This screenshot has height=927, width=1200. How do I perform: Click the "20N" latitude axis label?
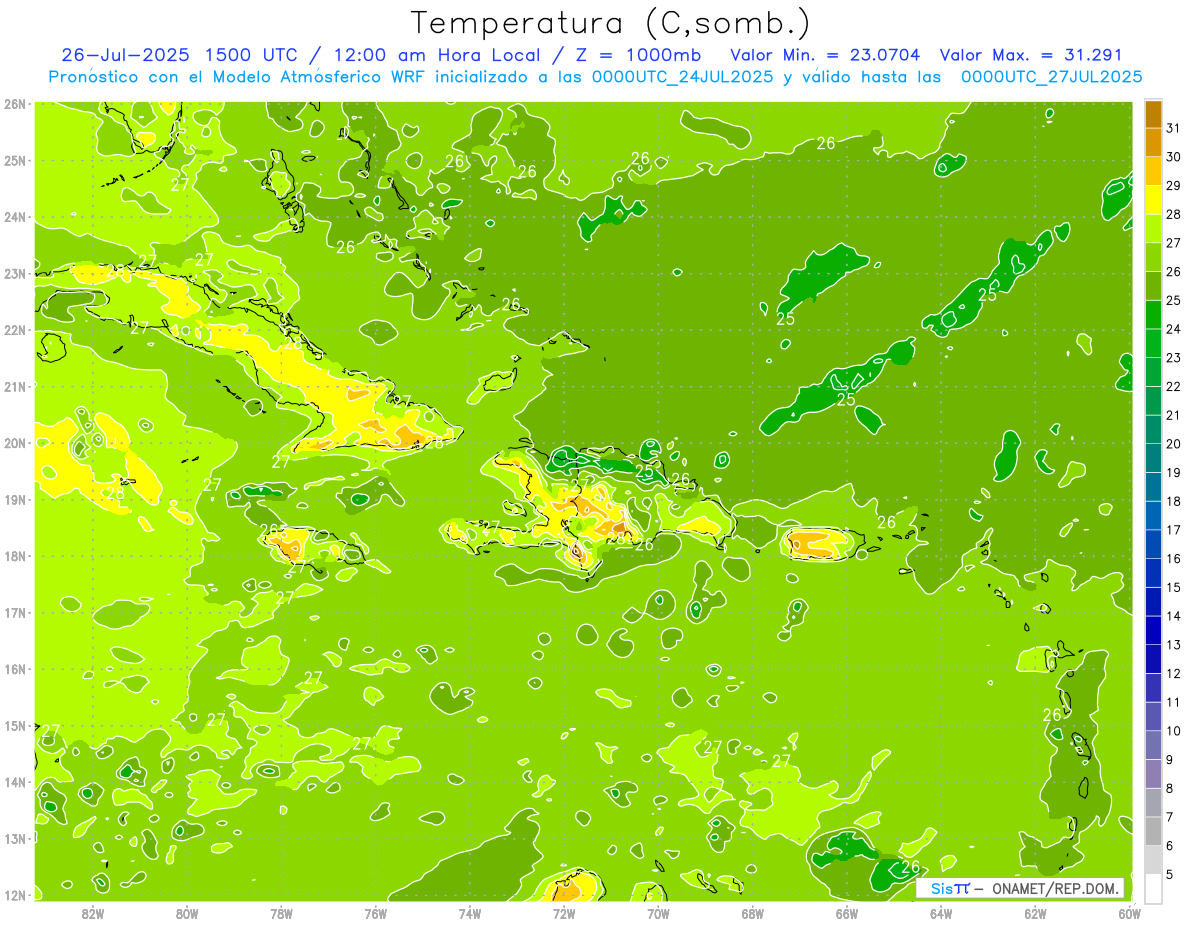tap(15, 442)
